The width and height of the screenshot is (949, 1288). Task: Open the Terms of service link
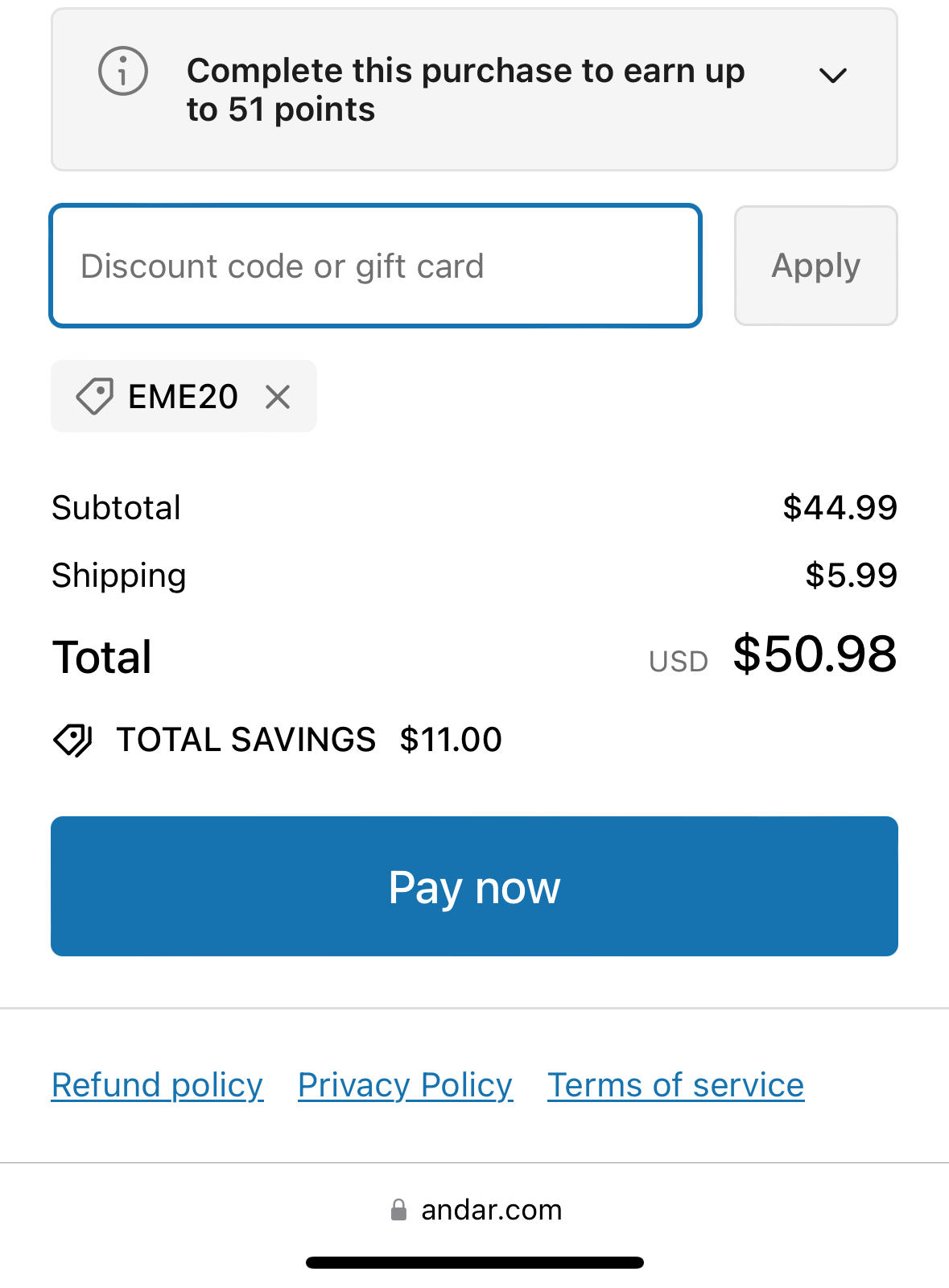675,1085
